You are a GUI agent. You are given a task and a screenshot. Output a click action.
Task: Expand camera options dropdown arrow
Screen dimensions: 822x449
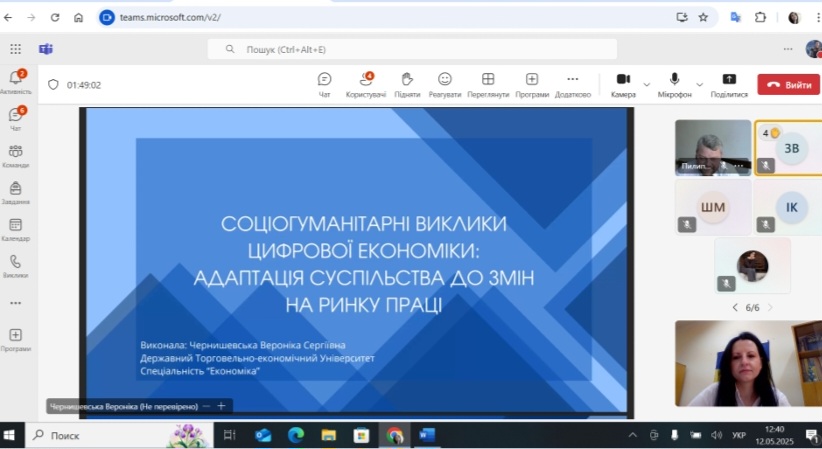pos(647,85)
